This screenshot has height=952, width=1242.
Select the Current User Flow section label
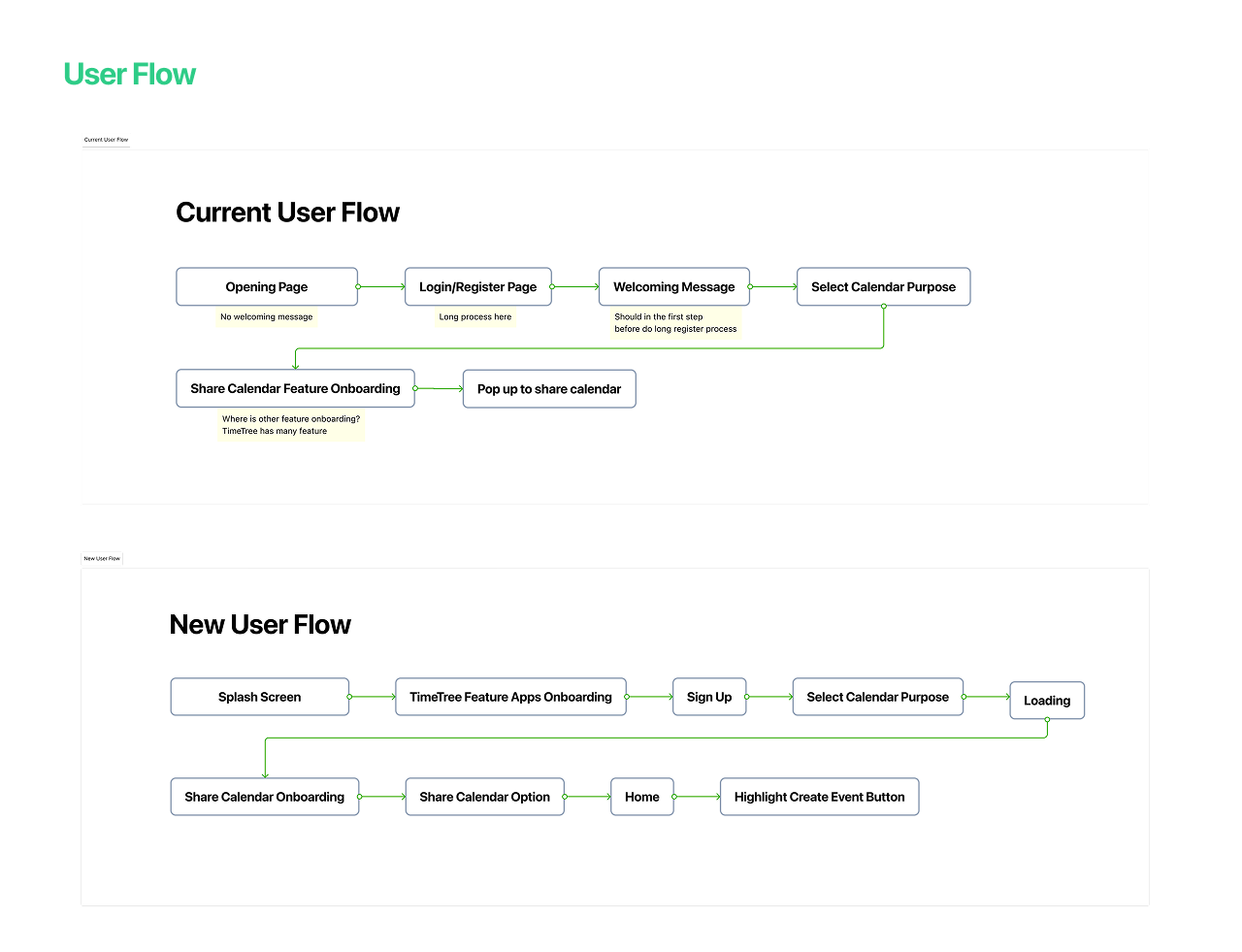click(106, 139)
